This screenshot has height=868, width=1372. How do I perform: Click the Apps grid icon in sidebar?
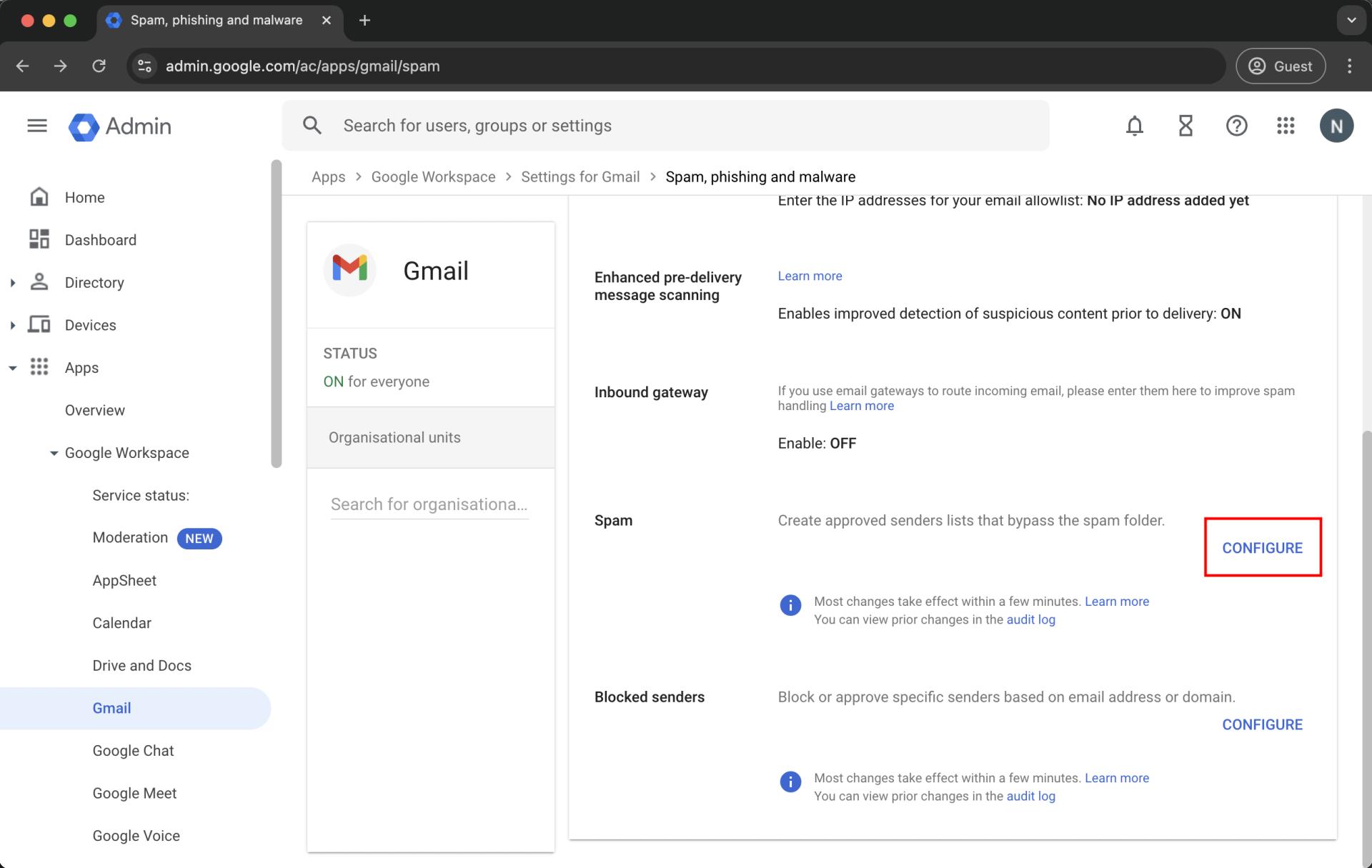click(39, 367)
